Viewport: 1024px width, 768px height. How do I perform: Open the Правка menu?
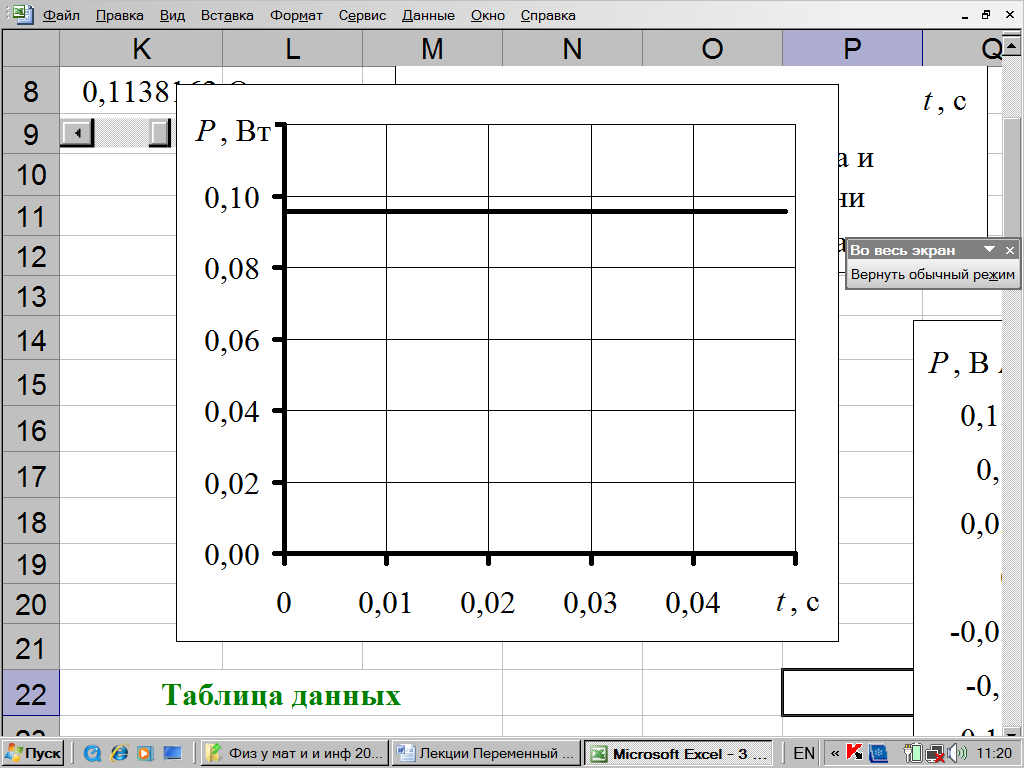tap(120, 15)
